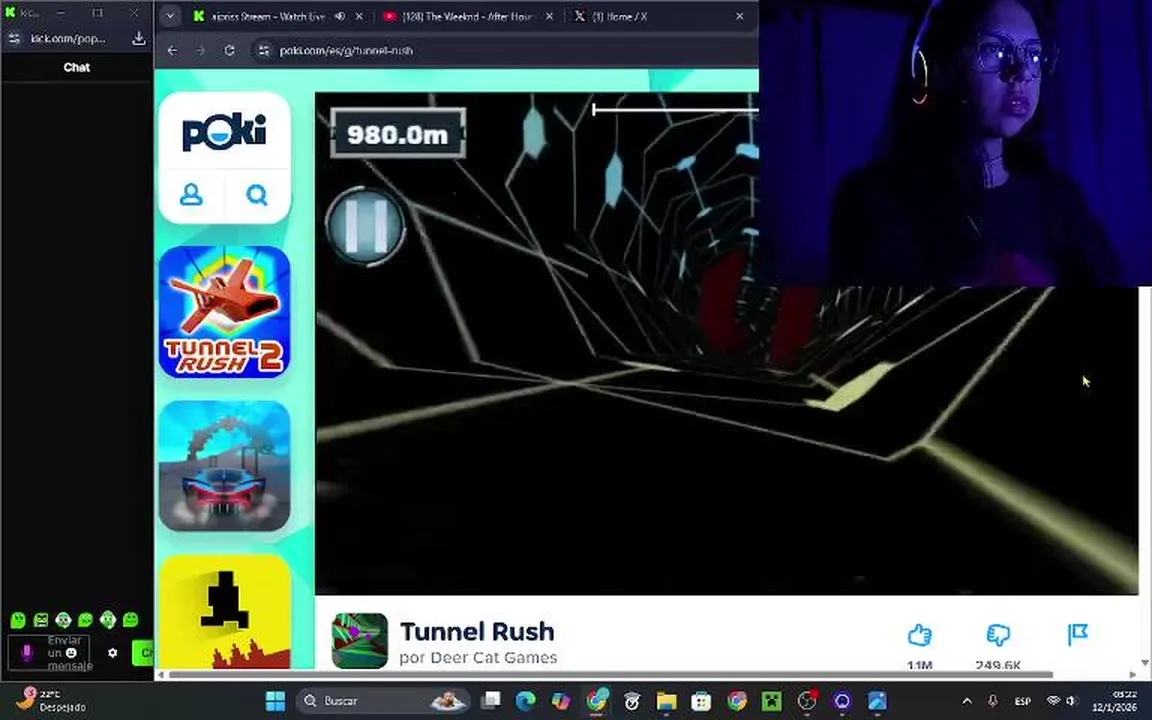Click the 980.0m distance counter

[x=397, y=134]
